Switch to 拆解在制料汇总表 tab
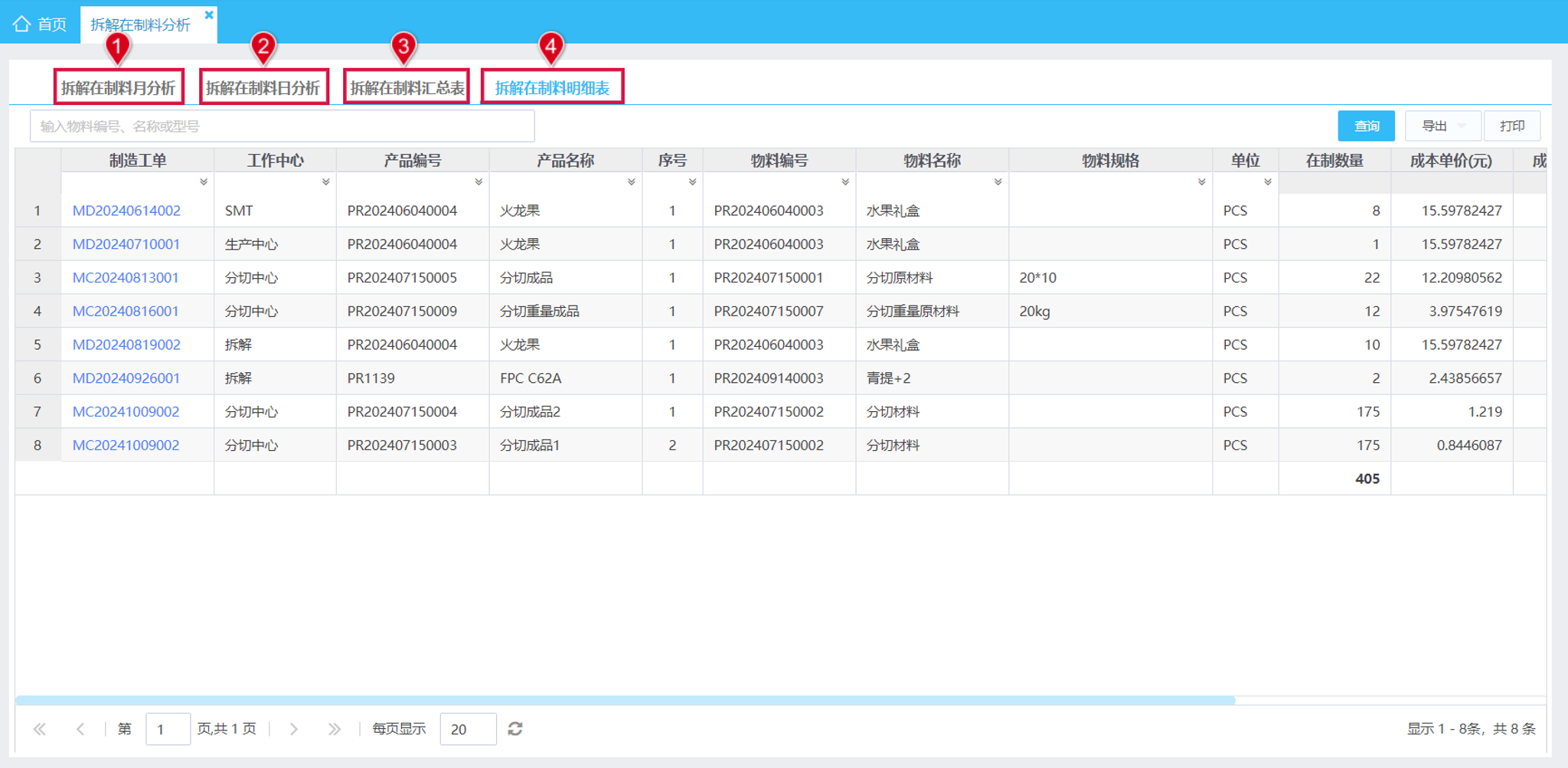Screen dimensions: 1568x768 (x=407, y=87)
